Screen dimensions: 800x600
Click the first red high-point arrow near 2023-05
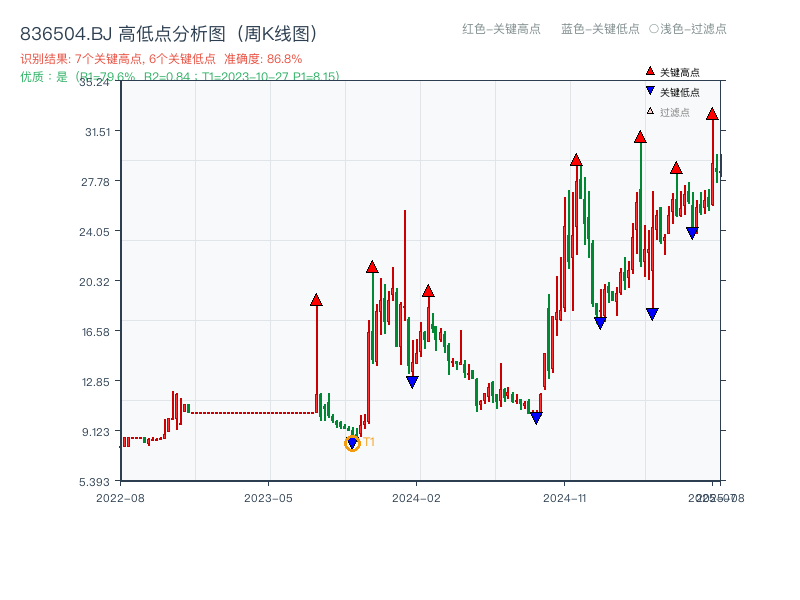coord(317,299)
